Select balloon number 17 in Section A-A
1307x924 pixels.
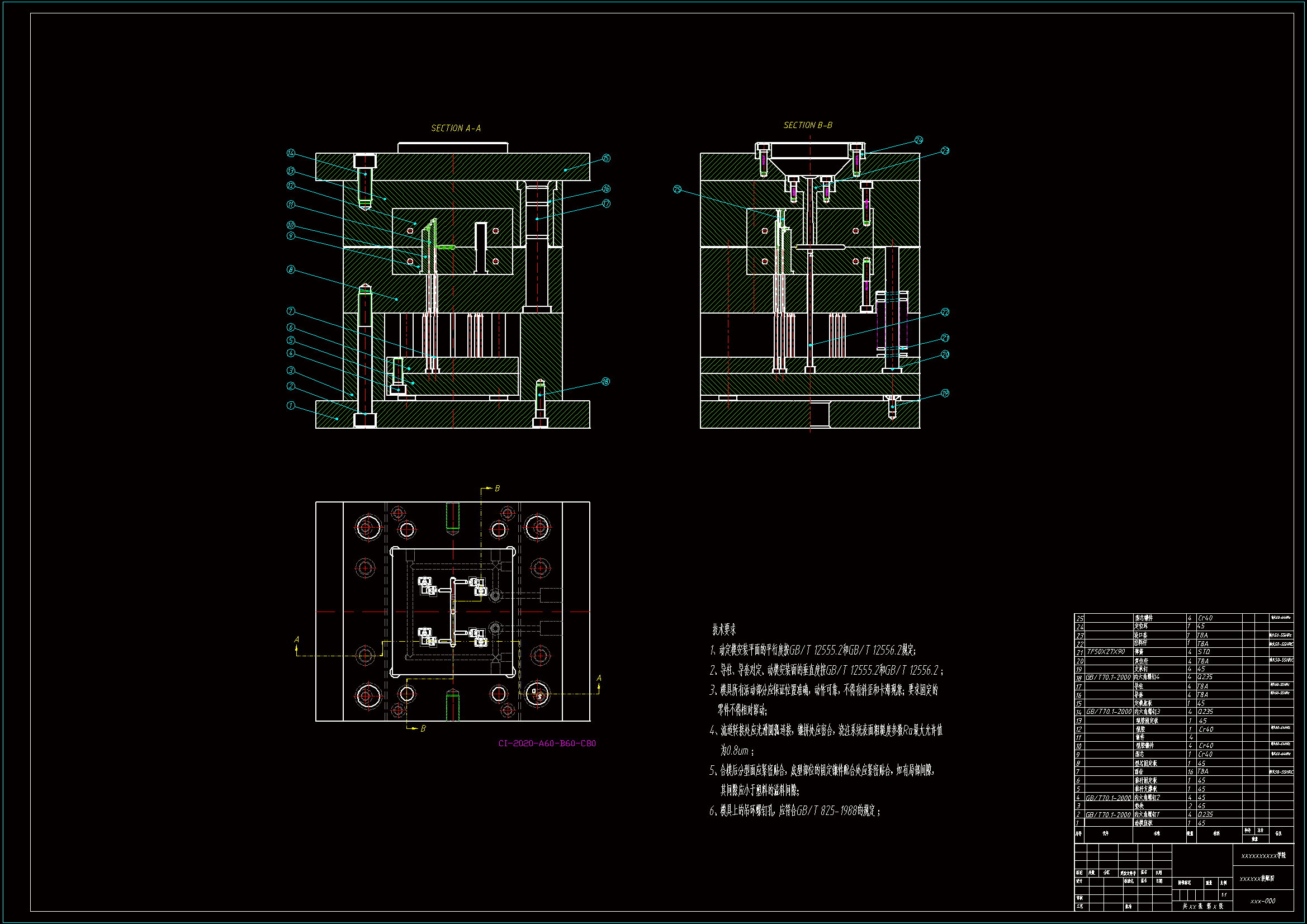coord(606,203)
